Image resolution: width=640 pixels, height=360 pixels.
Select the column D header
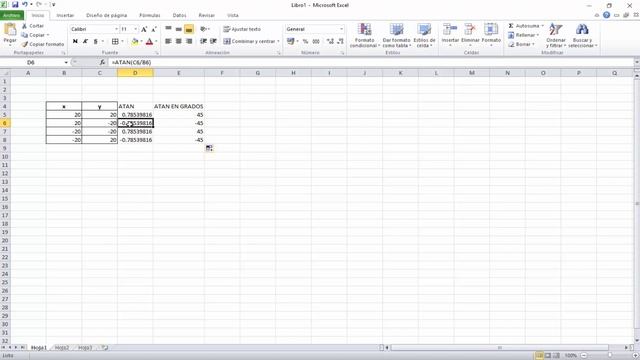point(135,73)
